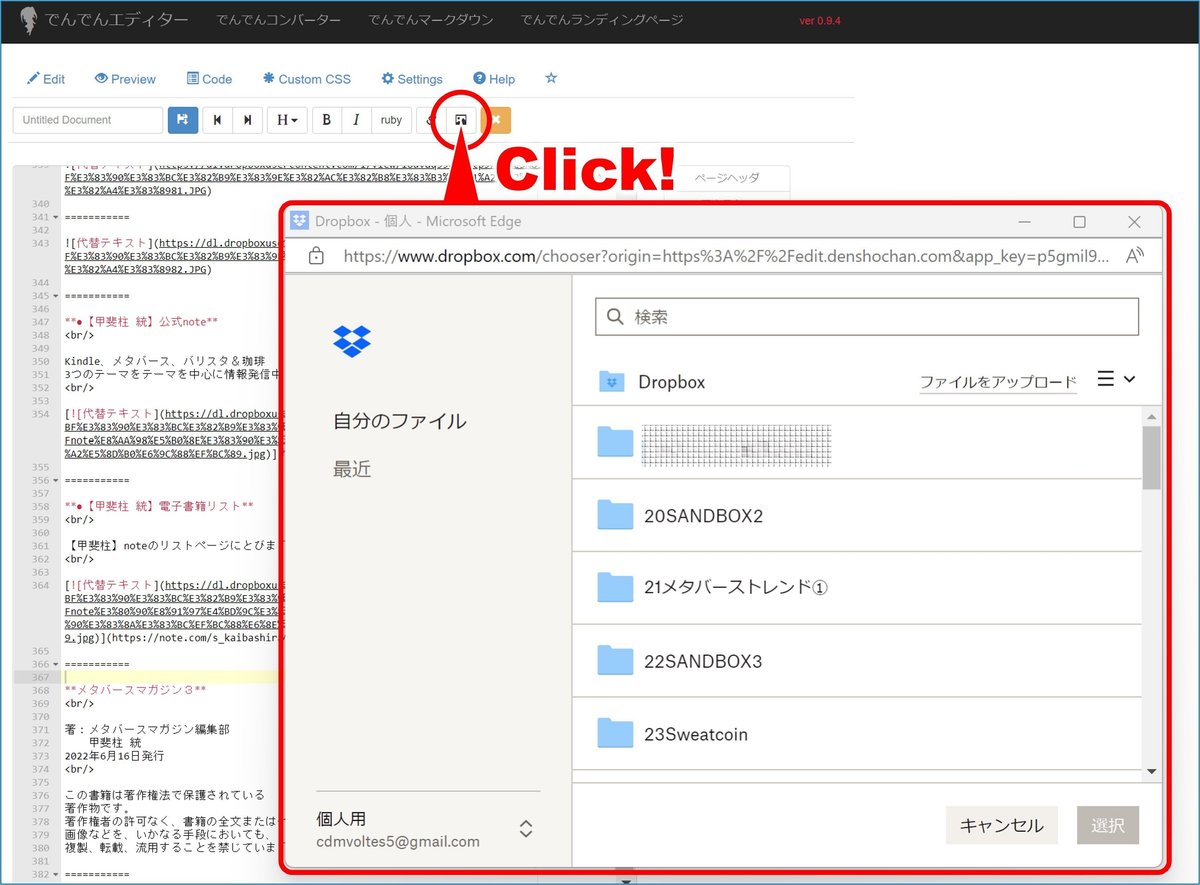Open the 21メタバーストレンド① folder
Screen dimensions: 1200x885
pyautogui.click(x=857, y=588)
